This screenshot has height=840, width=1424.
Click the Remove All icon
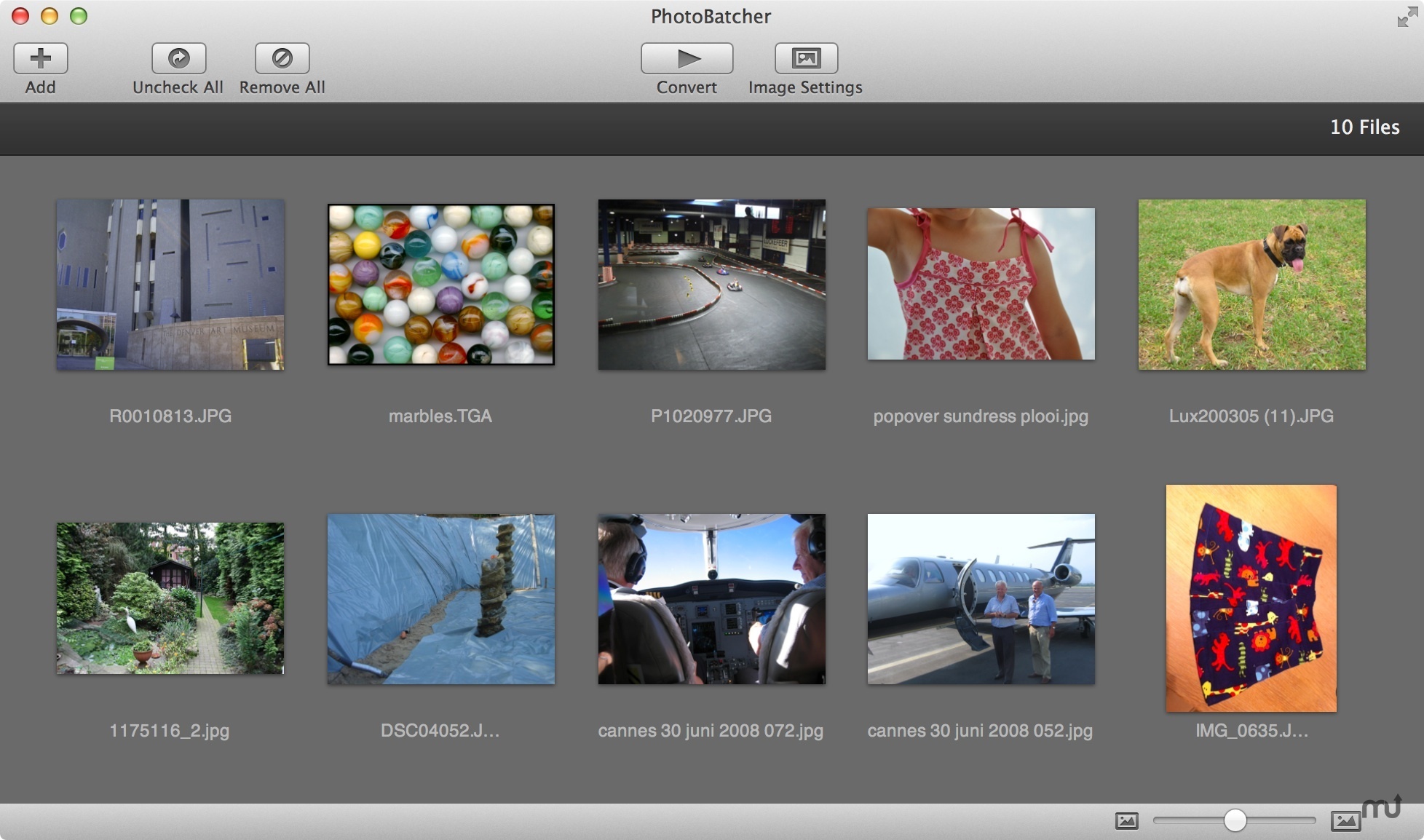tap(282, 58)
